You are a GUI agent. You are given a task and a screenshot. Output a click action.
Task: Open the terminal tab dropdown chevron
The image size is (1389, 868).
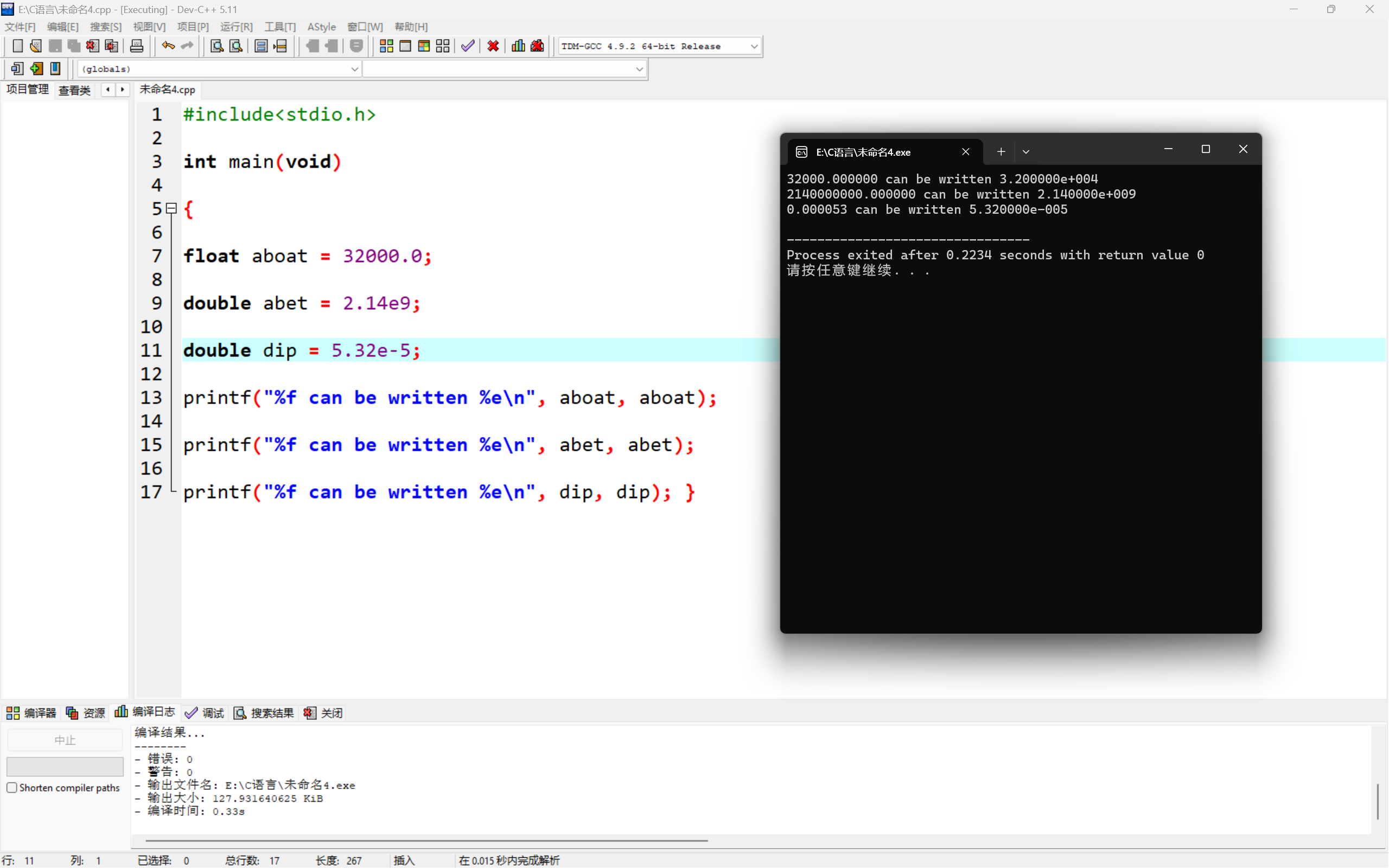pos(1025,152)
